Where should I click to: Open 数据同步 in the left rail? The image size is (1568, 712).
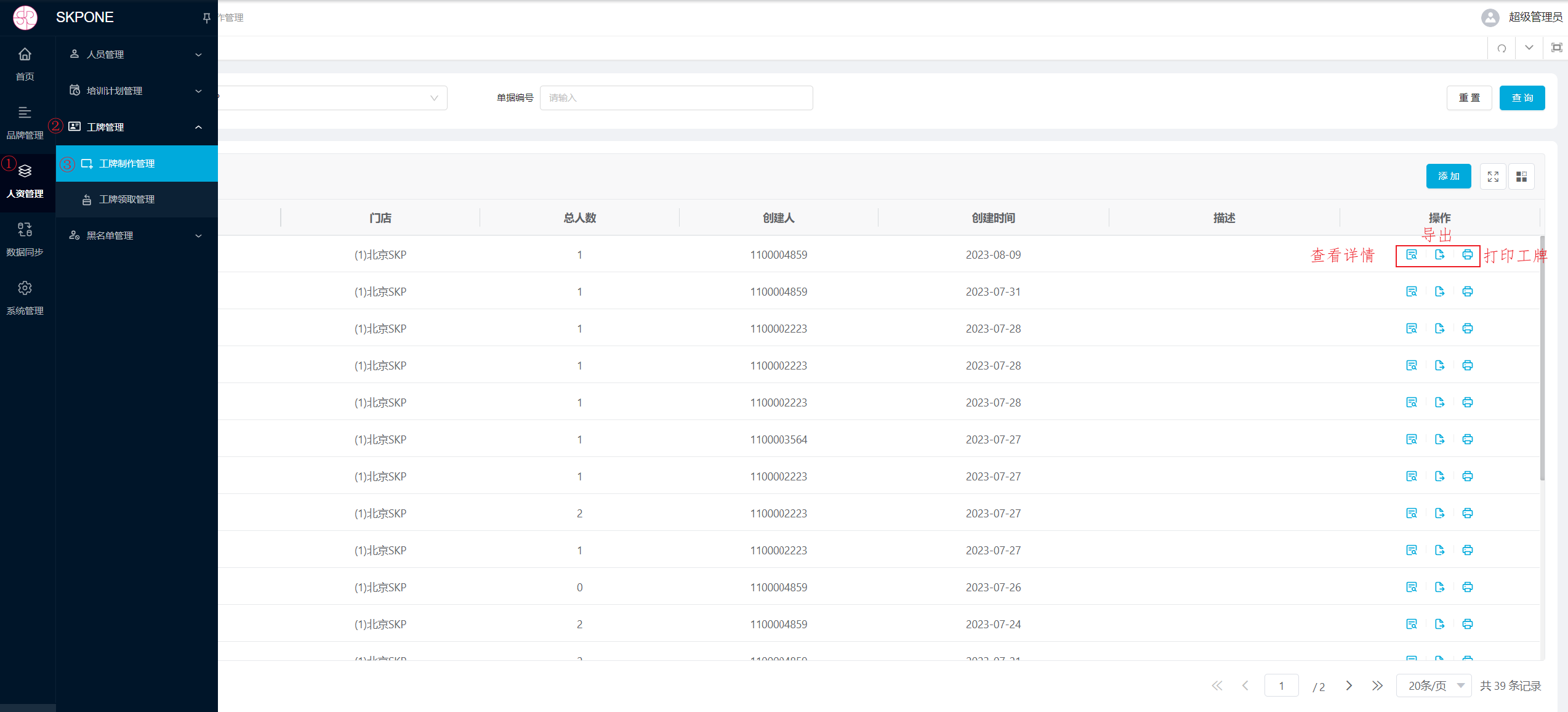coord(25,240)
